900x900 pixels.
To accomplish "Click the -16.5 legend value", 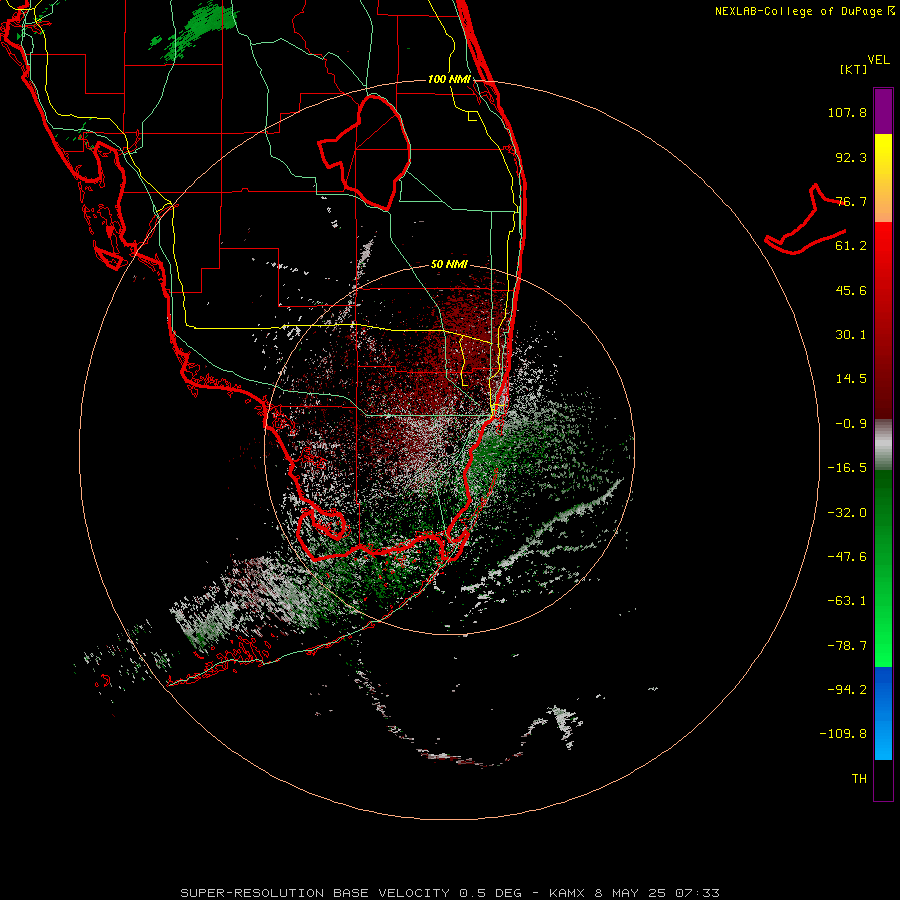I will tap(847, 468).
